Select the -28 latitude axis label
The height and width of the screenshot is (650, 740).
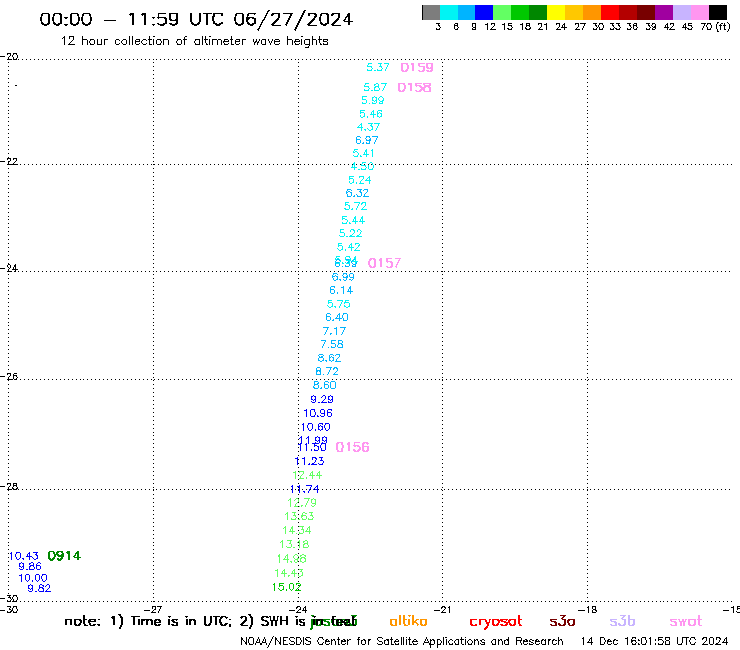pos(9,486)
